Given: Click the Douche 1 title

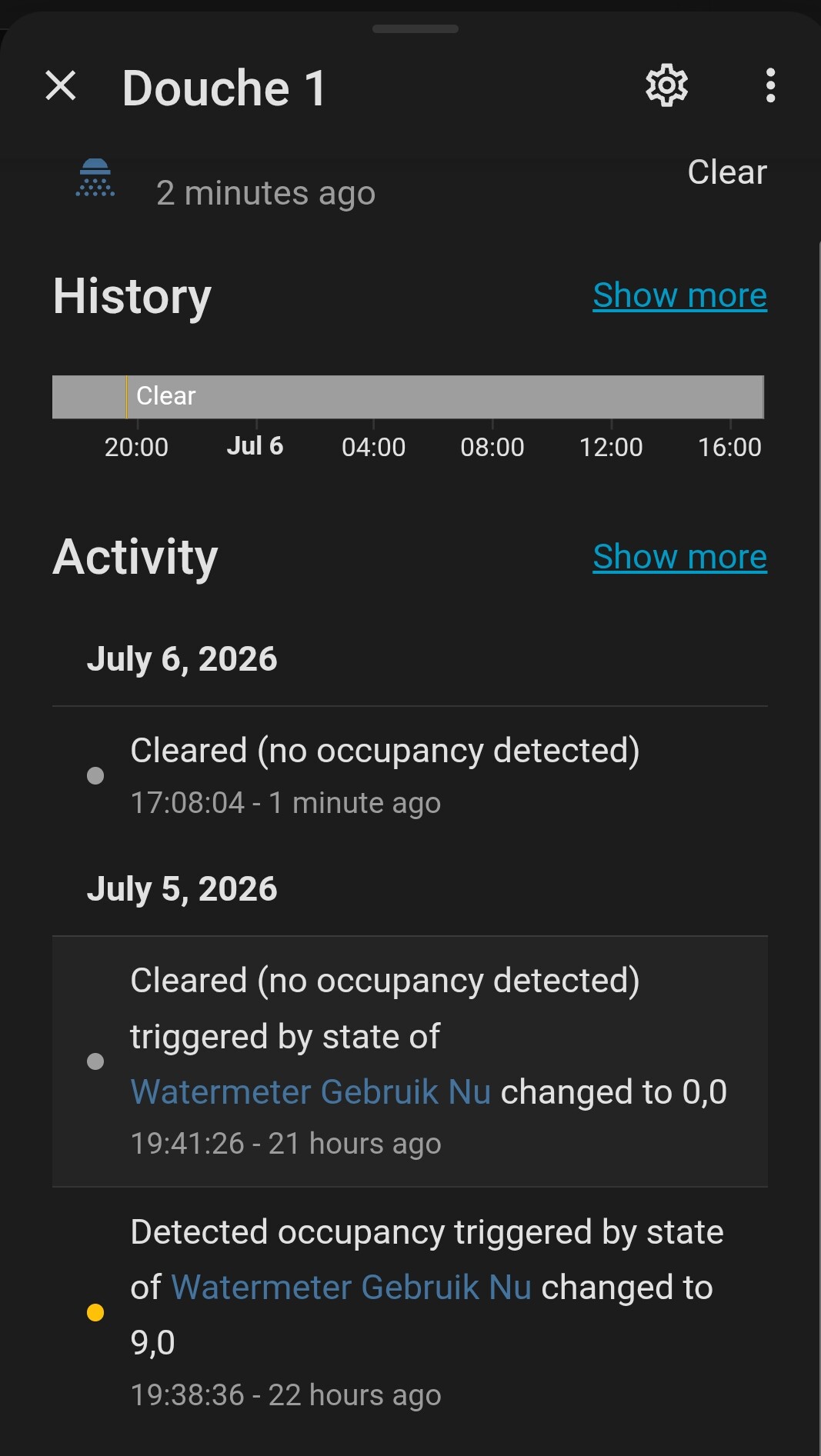Looking at the screenshot, I should coord(225,88).
